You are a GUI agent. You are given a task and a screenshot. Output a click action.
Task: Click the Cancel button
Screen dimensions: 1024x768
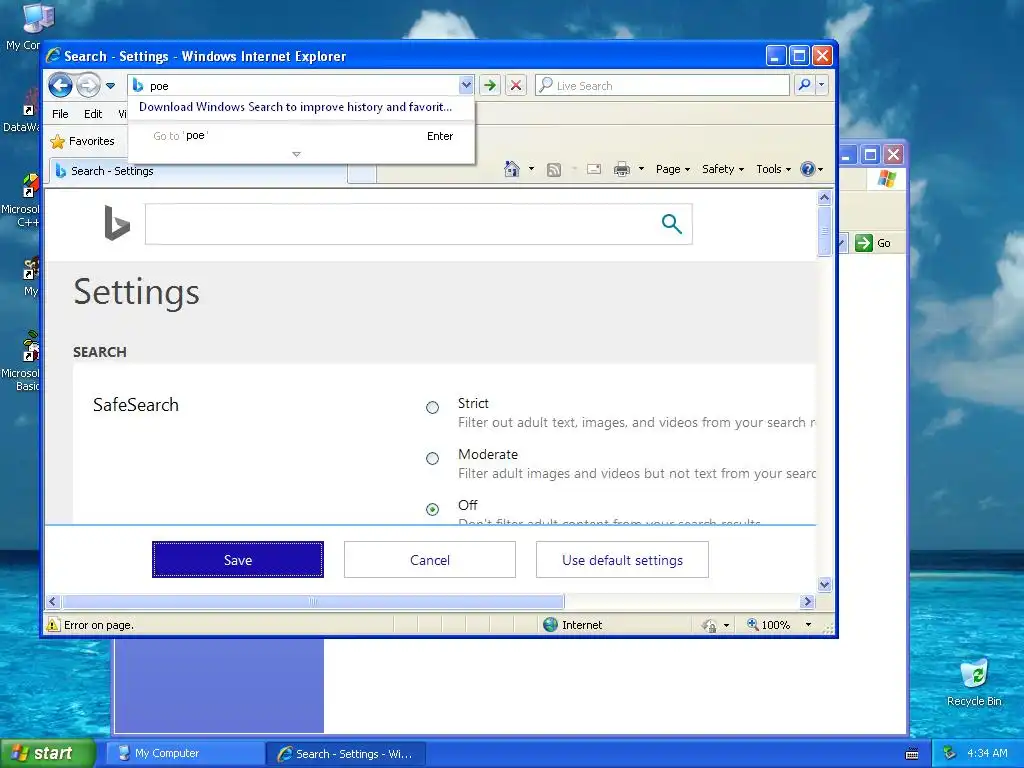pyautogui.click(x=430, y=560)
